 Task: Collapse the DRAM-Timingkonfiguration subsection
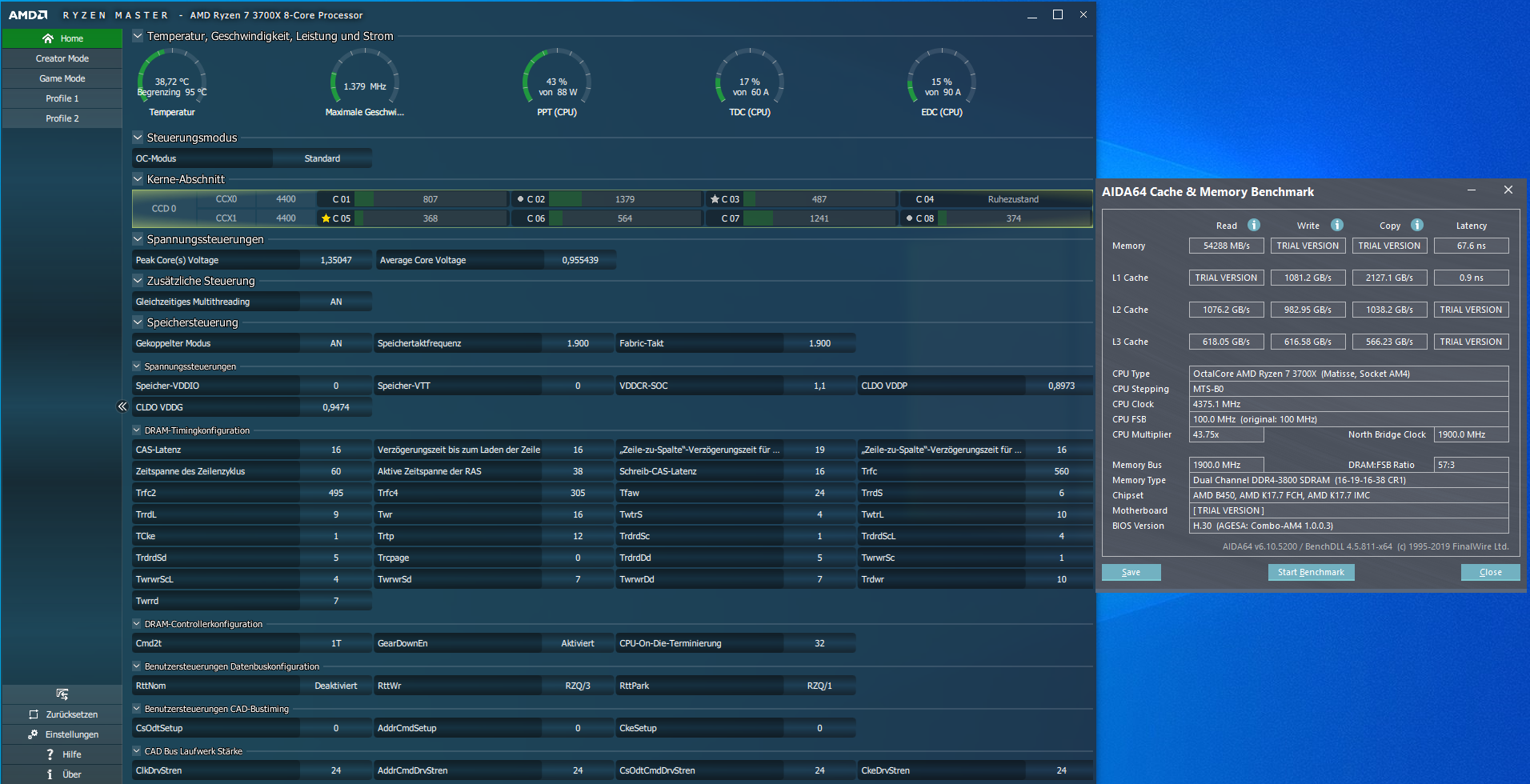coord(136,430)
